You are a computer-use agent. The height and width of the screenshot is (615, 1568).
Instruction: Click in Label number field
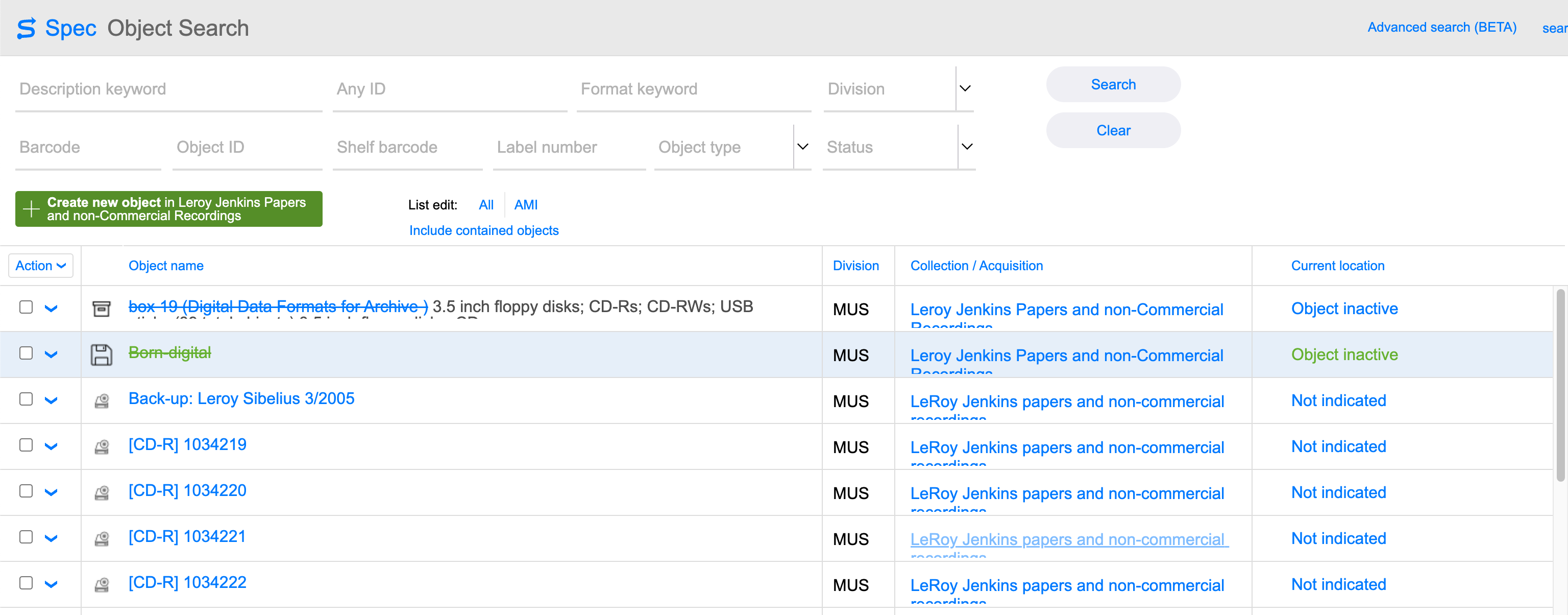569,147
